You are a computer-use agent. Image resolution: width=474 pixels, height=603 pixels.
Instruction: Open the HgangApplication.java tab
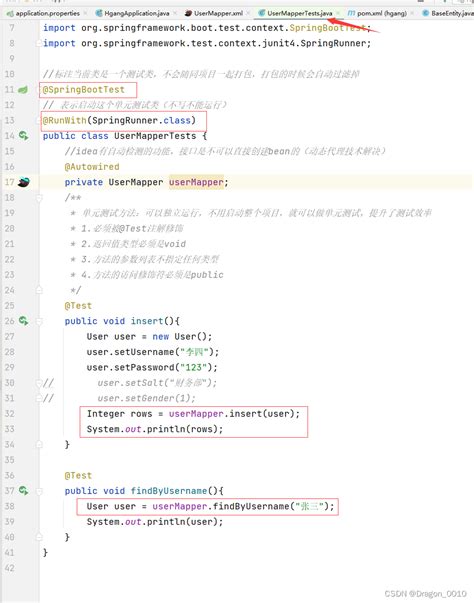[132, 13]
